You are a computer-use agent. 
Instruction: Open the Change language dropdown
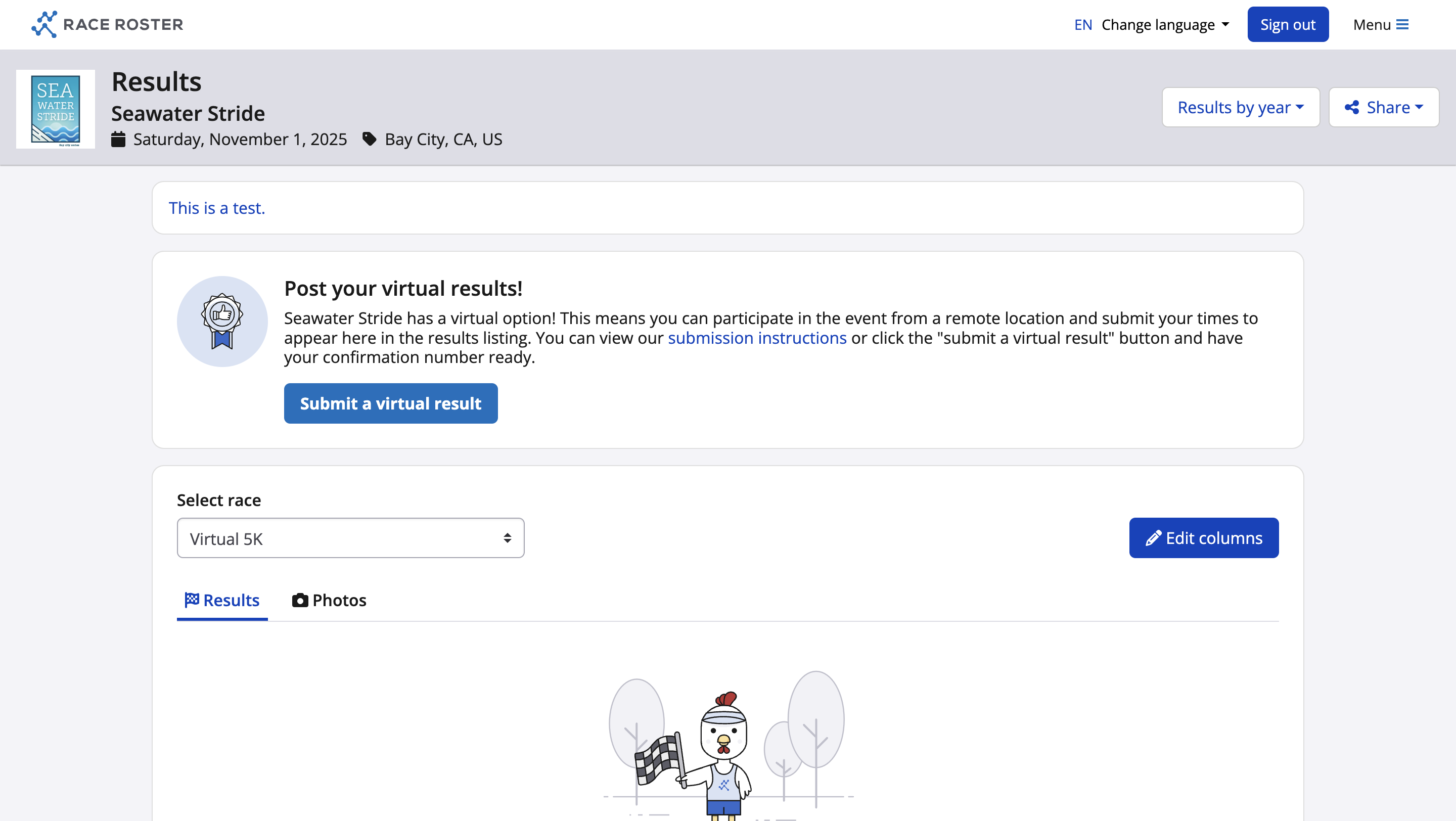click(1164, 25)
